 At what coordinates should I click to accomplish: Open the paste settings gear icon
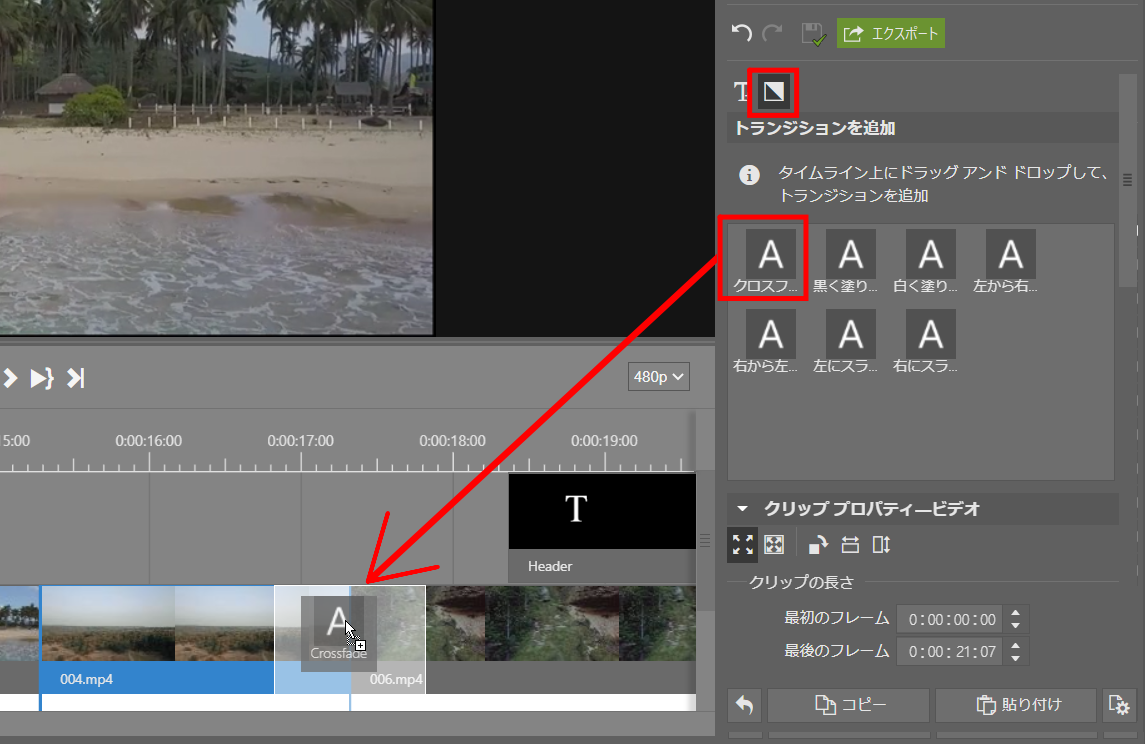point(1119,705)
